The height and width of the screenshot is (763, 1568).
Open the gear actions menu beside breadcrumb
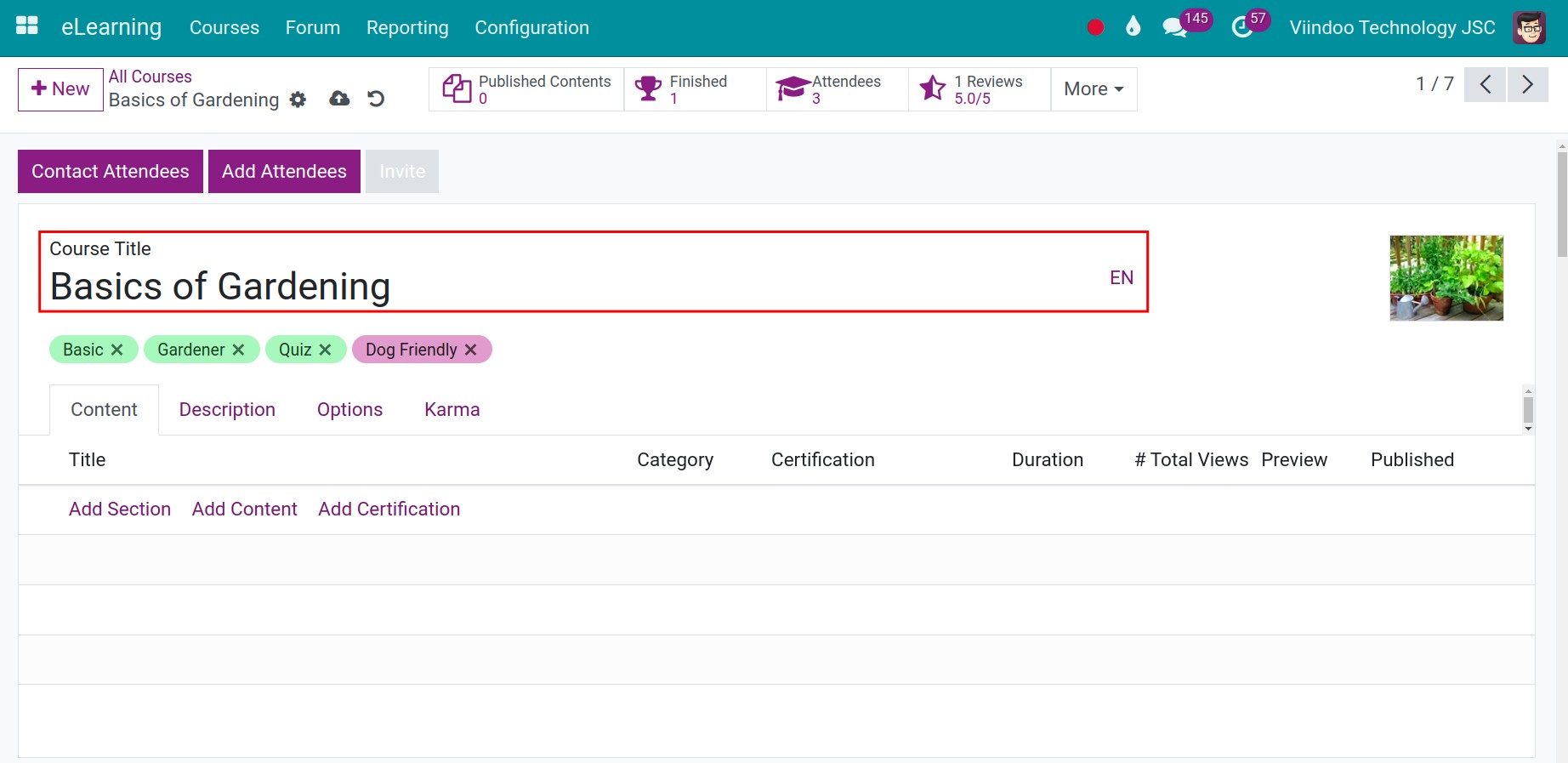[298, 100]
